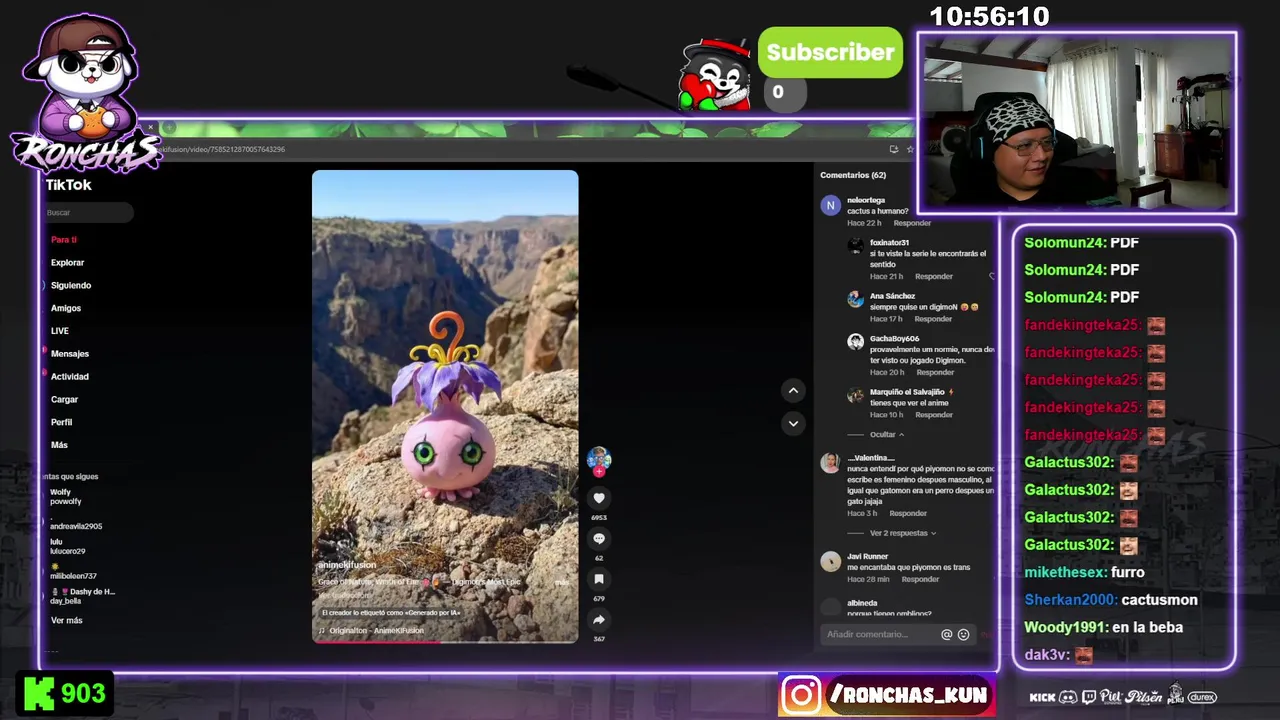Open Javi Runner's profile avatar

830,561
